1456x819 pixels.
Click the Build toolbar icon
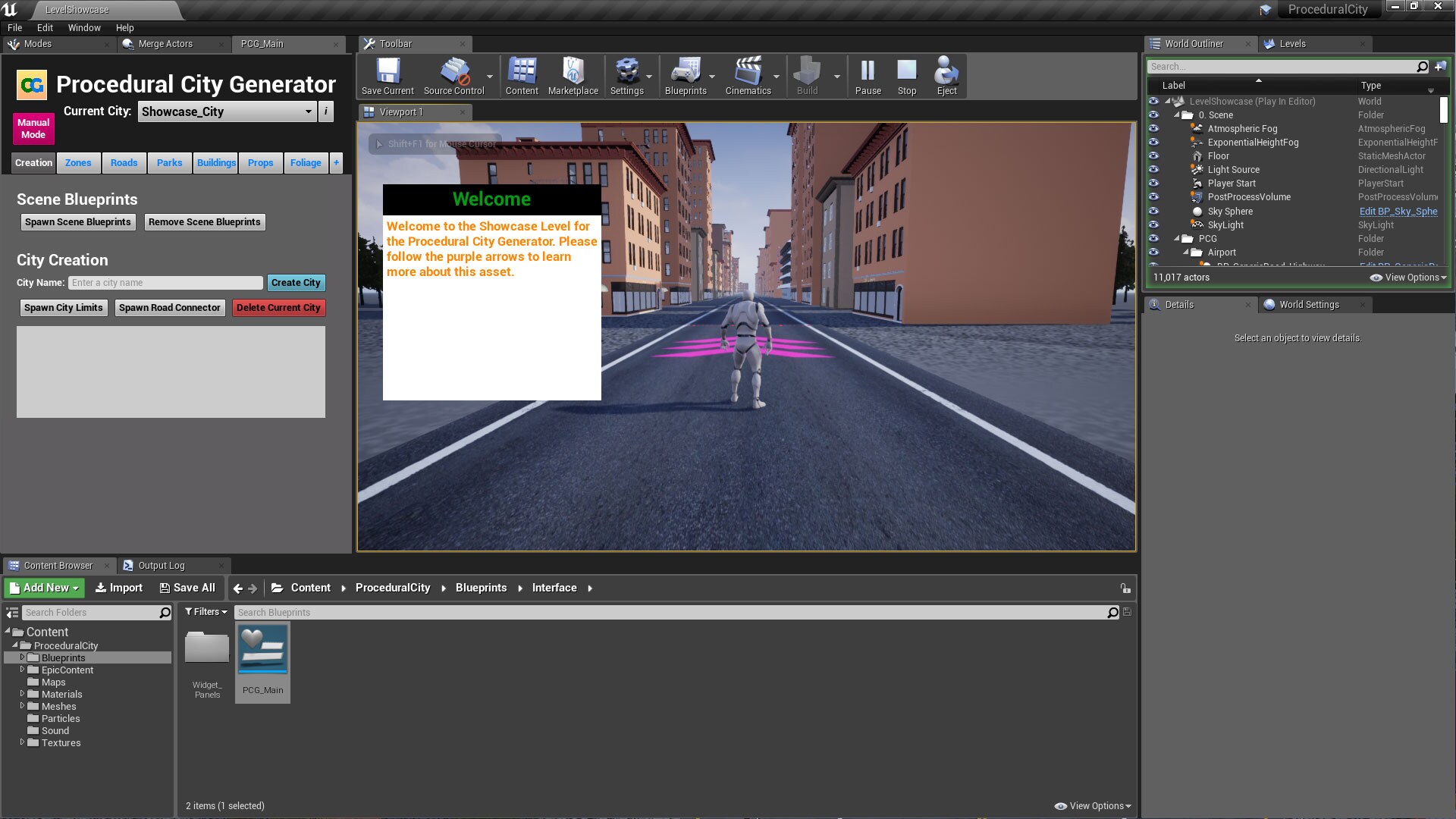point(807,76)
